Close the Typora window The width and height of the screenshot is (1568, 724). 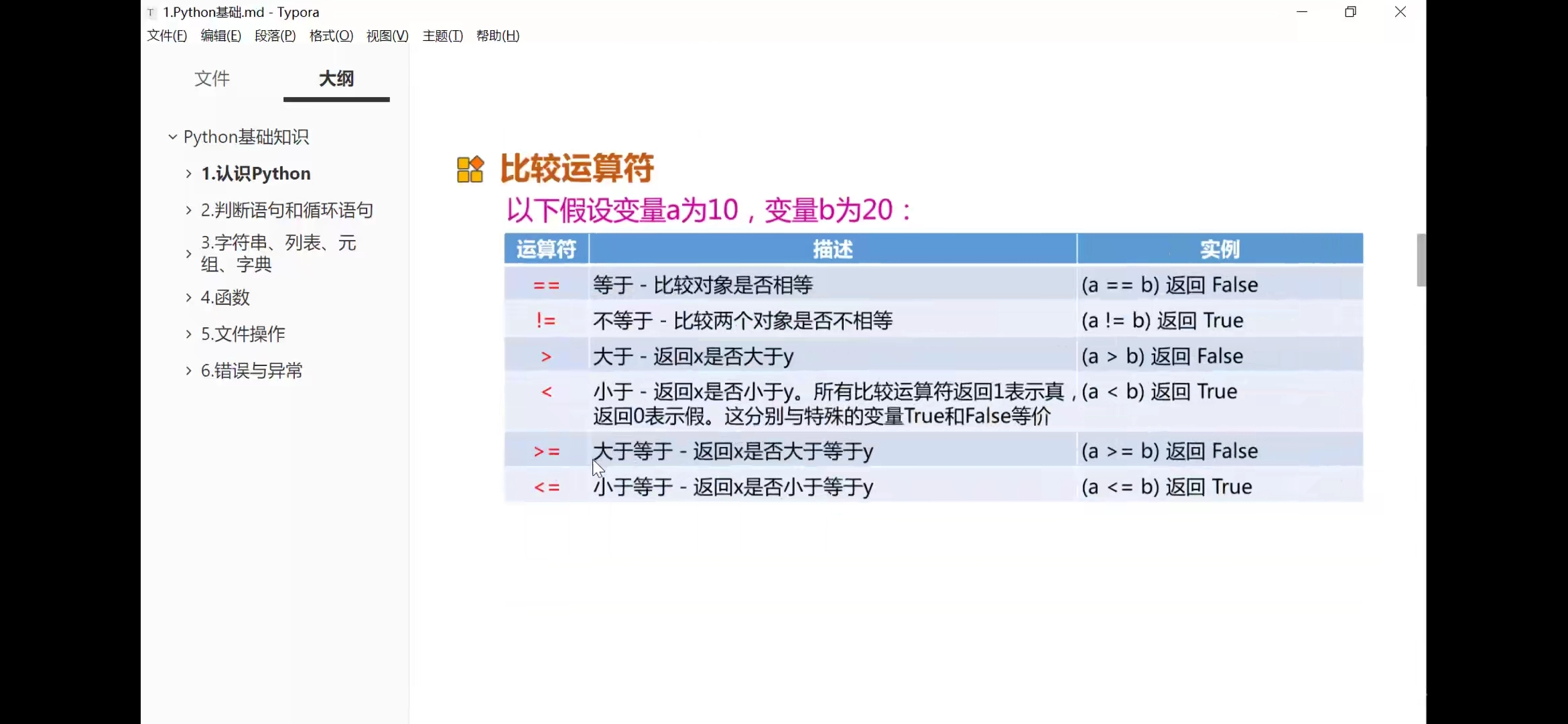[1400, 12]
